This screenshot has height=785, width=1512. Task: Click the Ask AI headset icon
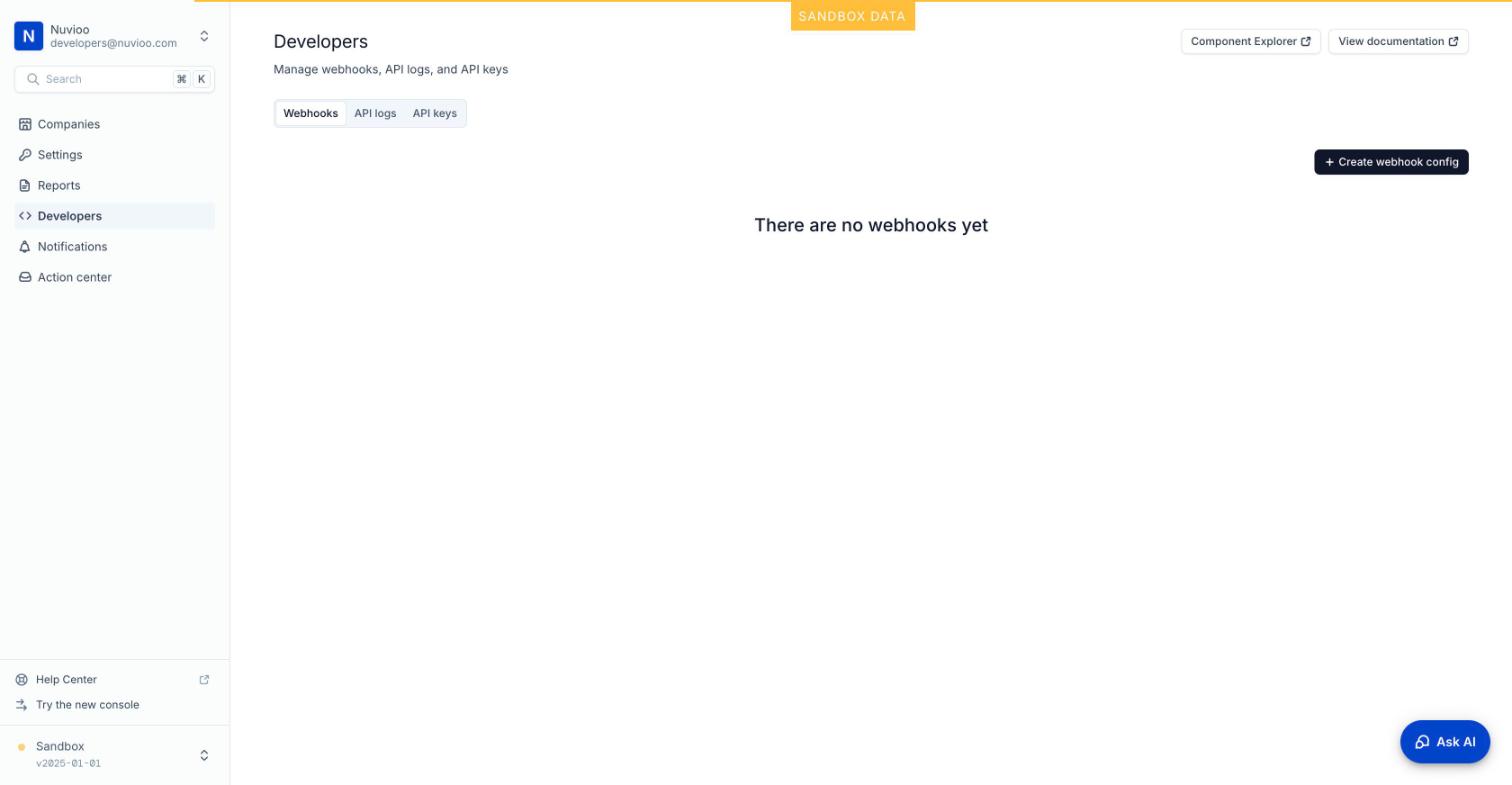click(1422, 742)
